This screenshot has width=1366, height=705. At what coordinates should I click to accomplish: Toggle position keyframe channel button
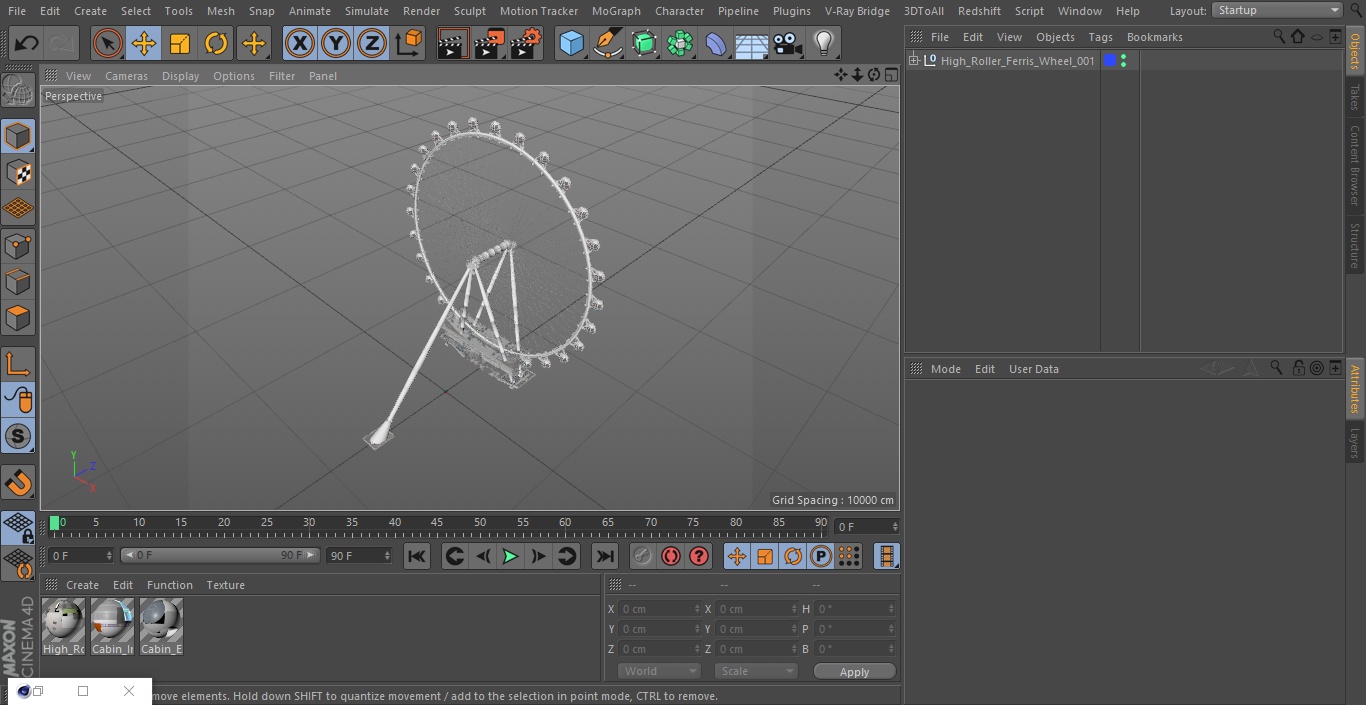click(737, 556)
